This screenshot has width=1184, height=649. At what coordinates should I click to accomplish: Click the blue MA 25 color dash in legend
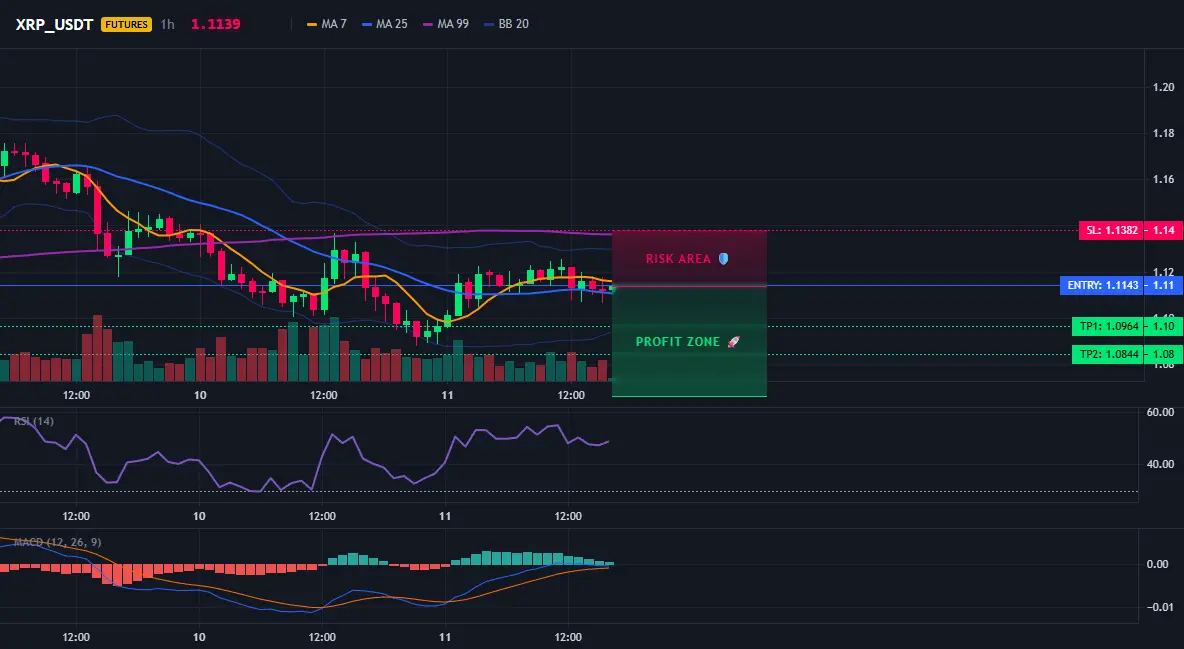point(367,24)
